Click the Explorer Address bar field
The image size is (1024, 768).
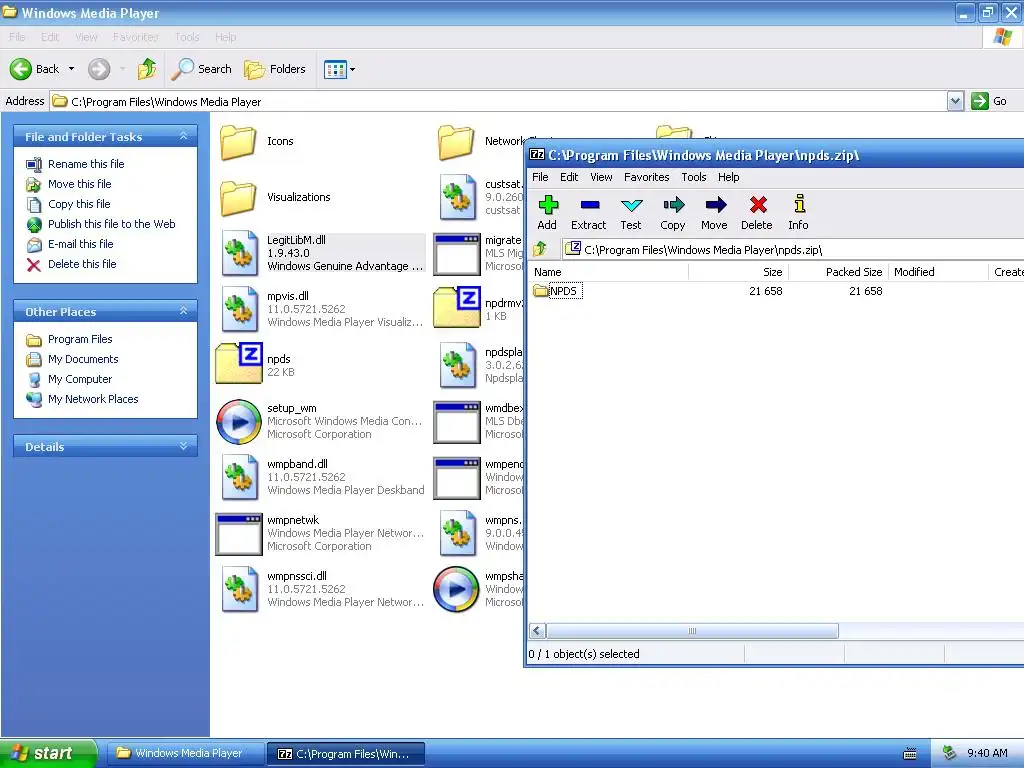tap(498, 101)
